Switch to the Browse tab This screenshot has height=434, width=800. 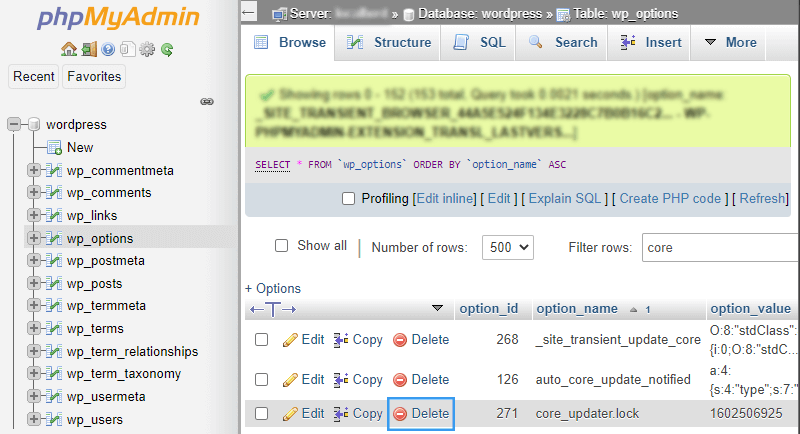point(289,42)
